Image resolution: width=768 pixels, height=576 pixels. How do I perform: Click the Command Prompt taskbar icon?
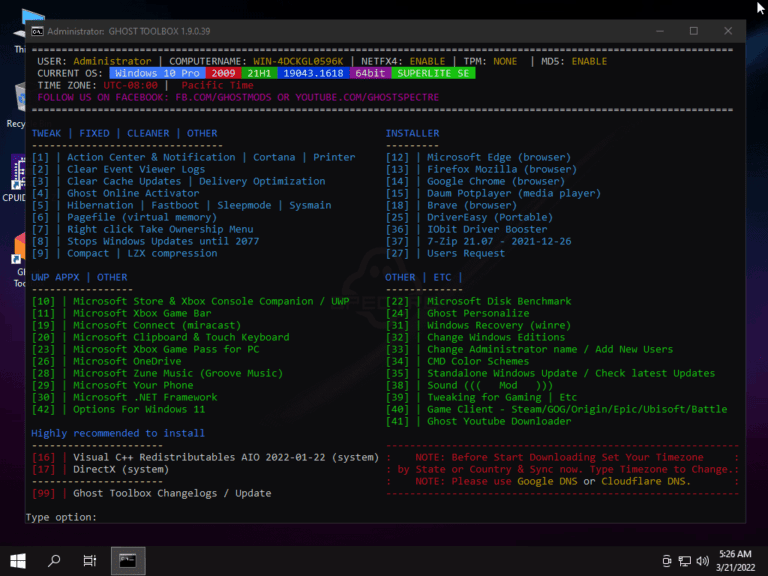tap(127, 560)
